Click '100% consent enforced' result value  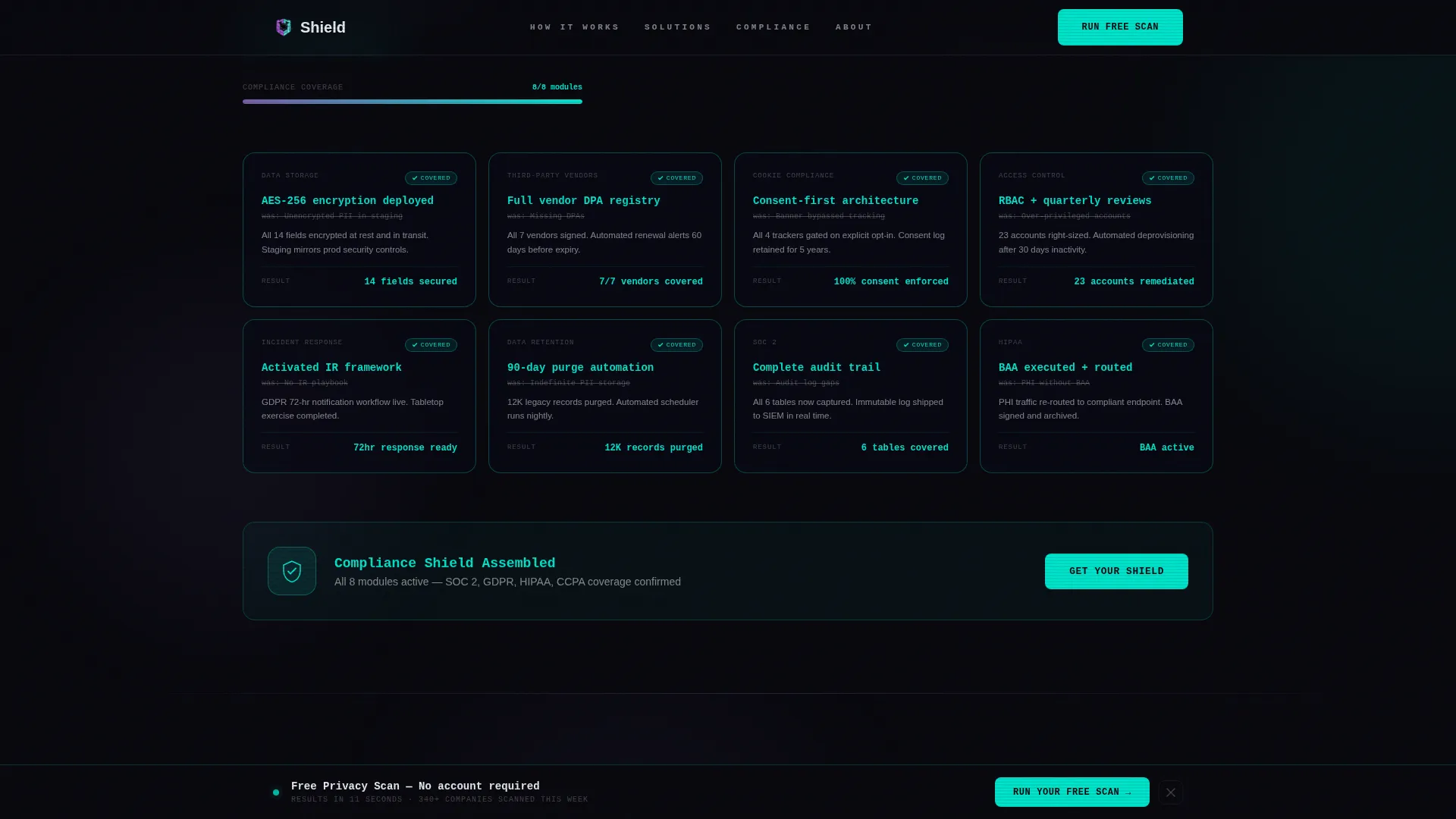coord(891,282)
